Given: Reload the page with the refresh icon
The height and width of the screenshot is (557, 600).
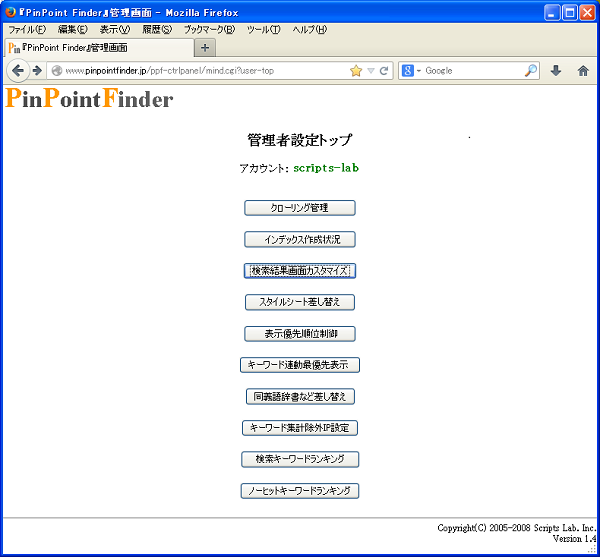Looking at the screenshot, I should pyautogui.click(x=384, y=71).
